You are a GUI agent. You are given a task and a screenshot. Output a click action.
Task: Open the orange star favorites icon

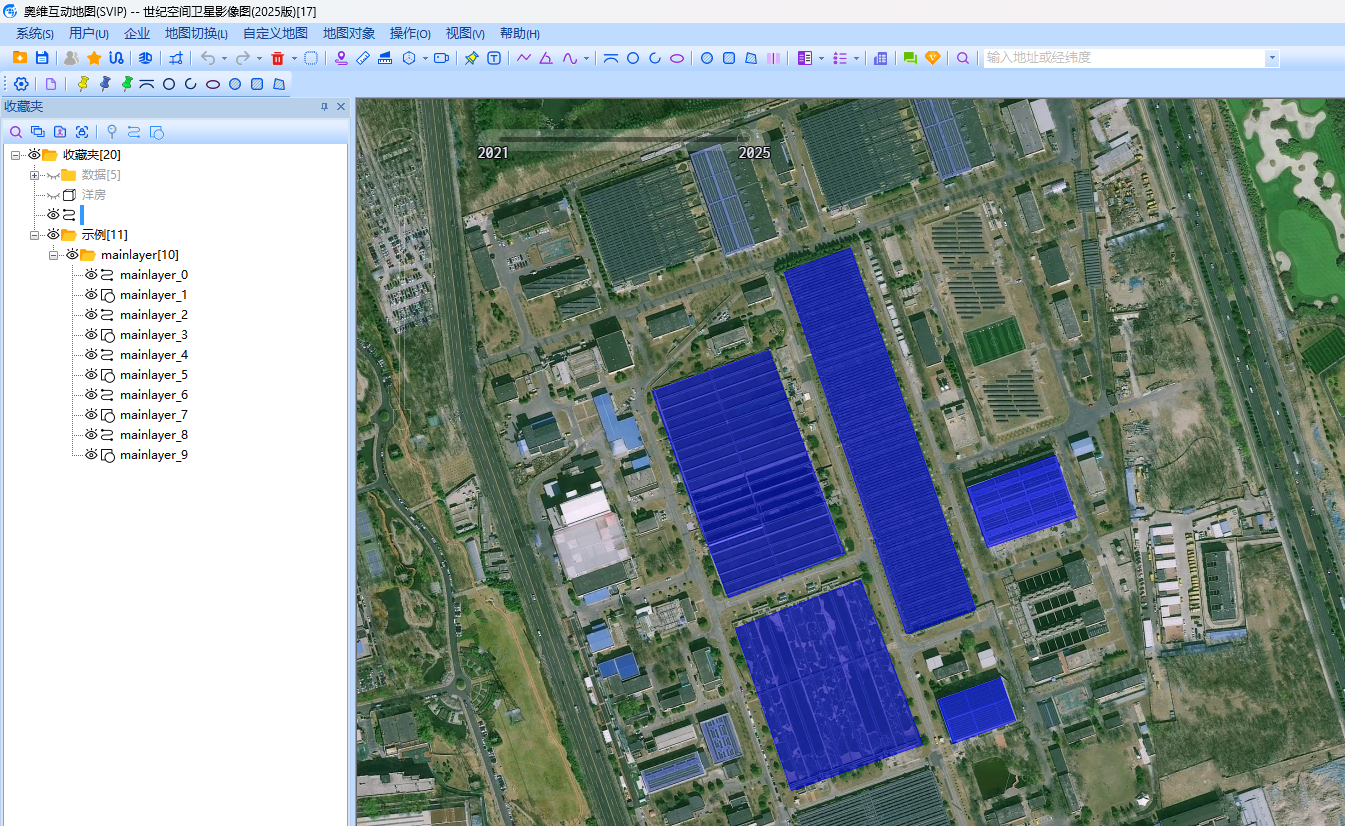click(94, 58)
